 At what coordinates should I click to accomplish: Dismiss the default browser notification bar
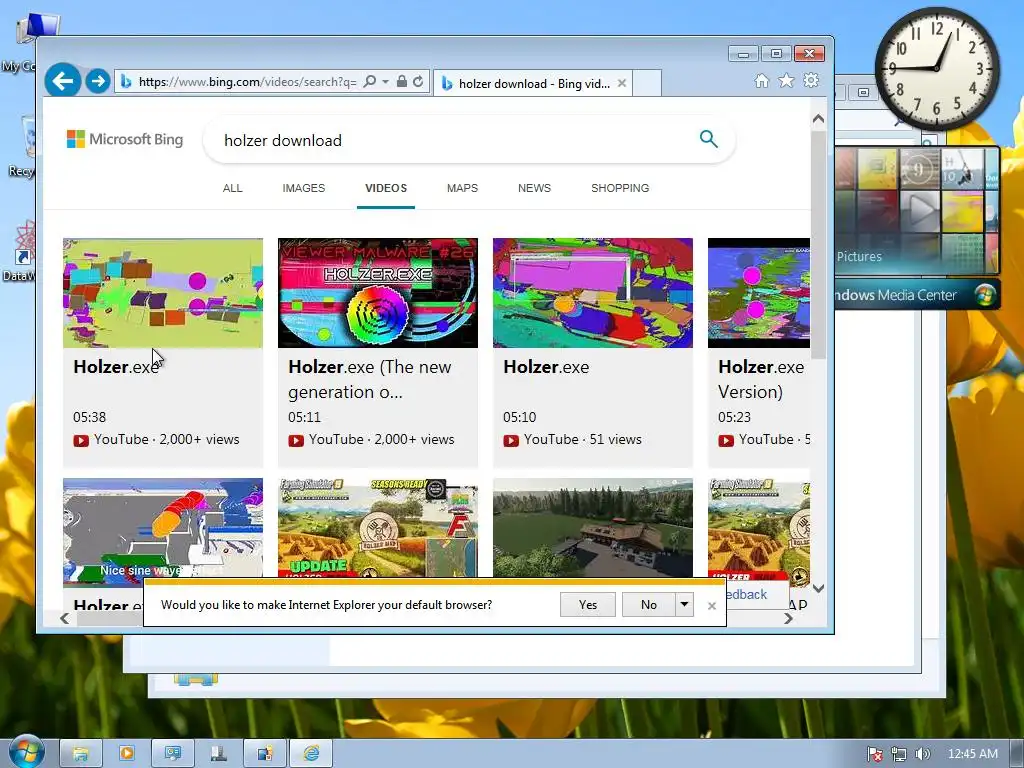(x=712, y=606)
